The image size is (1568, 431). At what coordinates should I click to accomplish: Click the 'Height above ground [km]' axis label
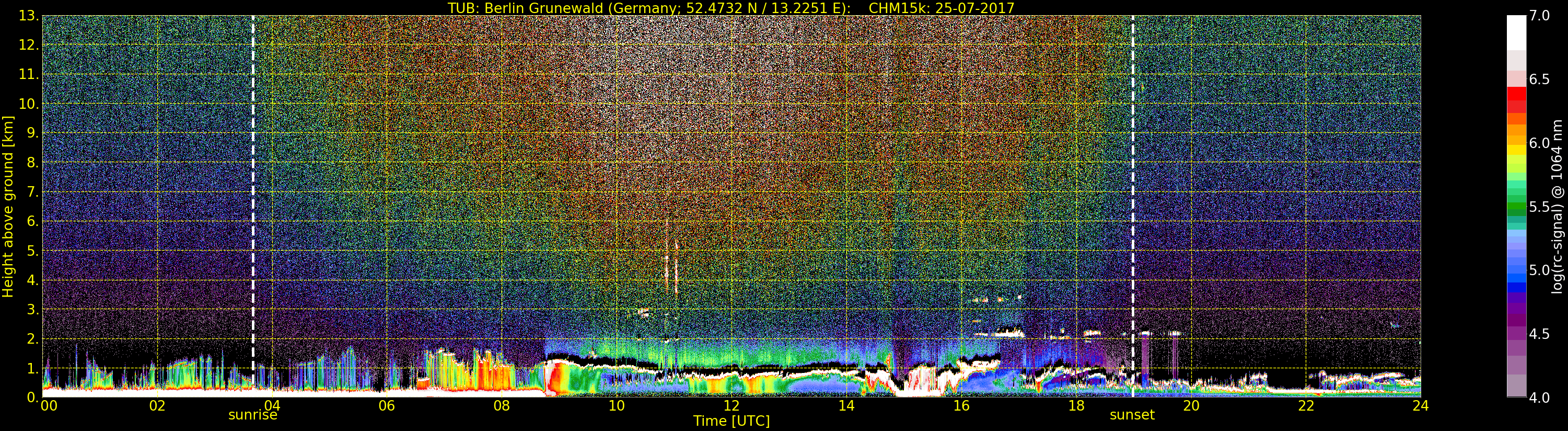pos(8,206)
